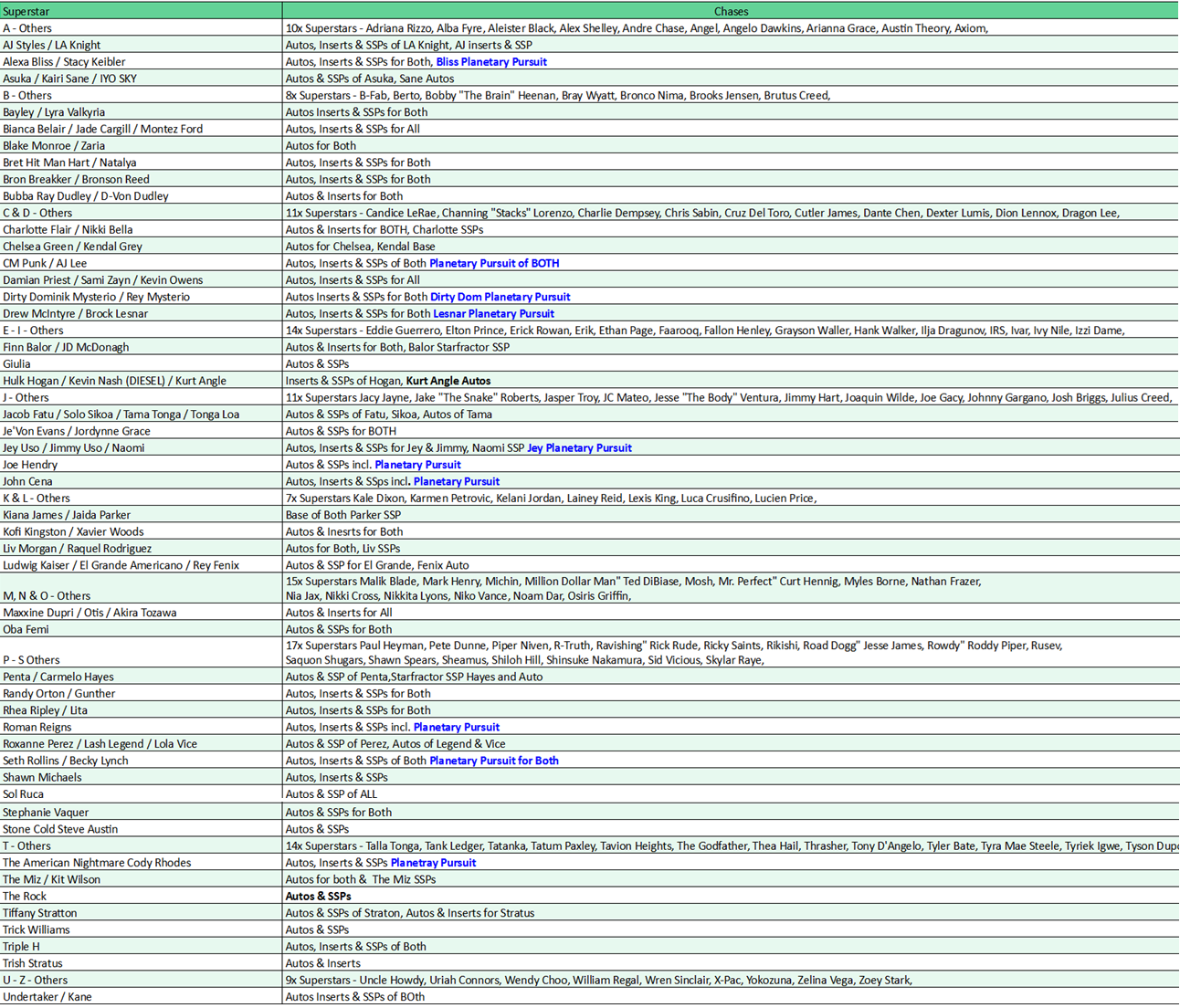Click the blue "Planetray Pursuit" text for Cody Rhodes
The image size is (1180, 1008).
point(433,863)
